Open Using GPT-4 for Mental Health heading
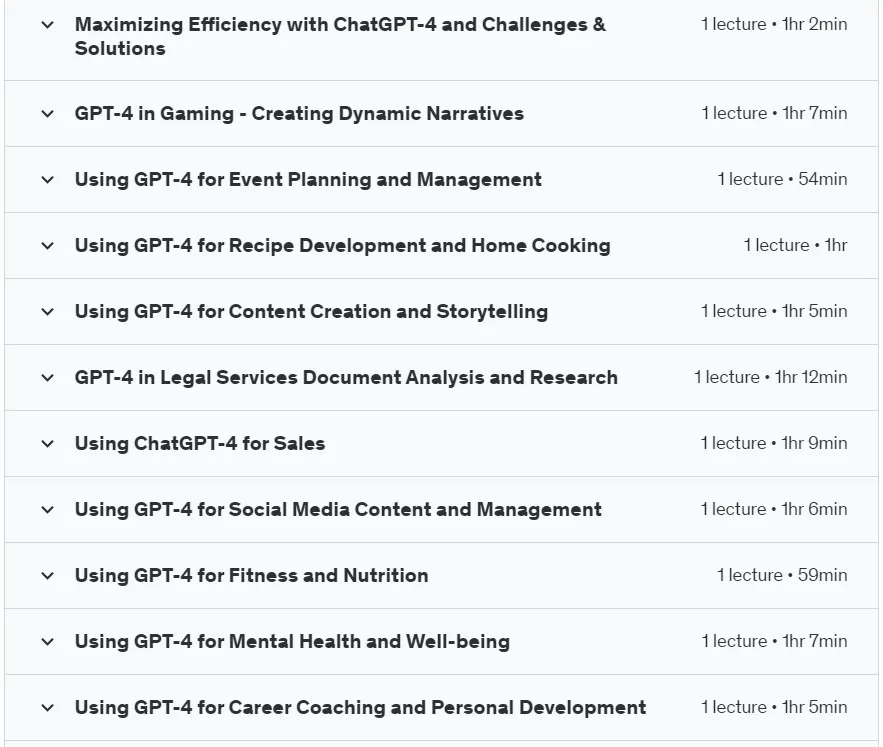Image resolution: width=883 pixels, height=747 pixels. [x=292, y=641]
